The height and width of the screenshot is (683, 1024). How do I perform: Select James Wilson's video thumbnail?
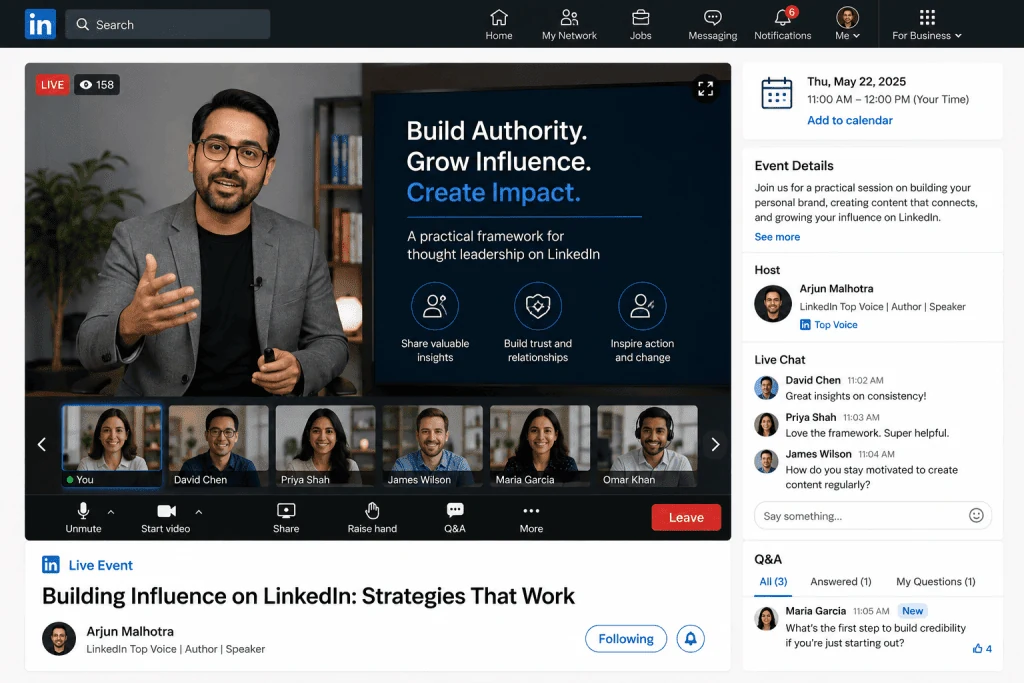coord(432,446)
